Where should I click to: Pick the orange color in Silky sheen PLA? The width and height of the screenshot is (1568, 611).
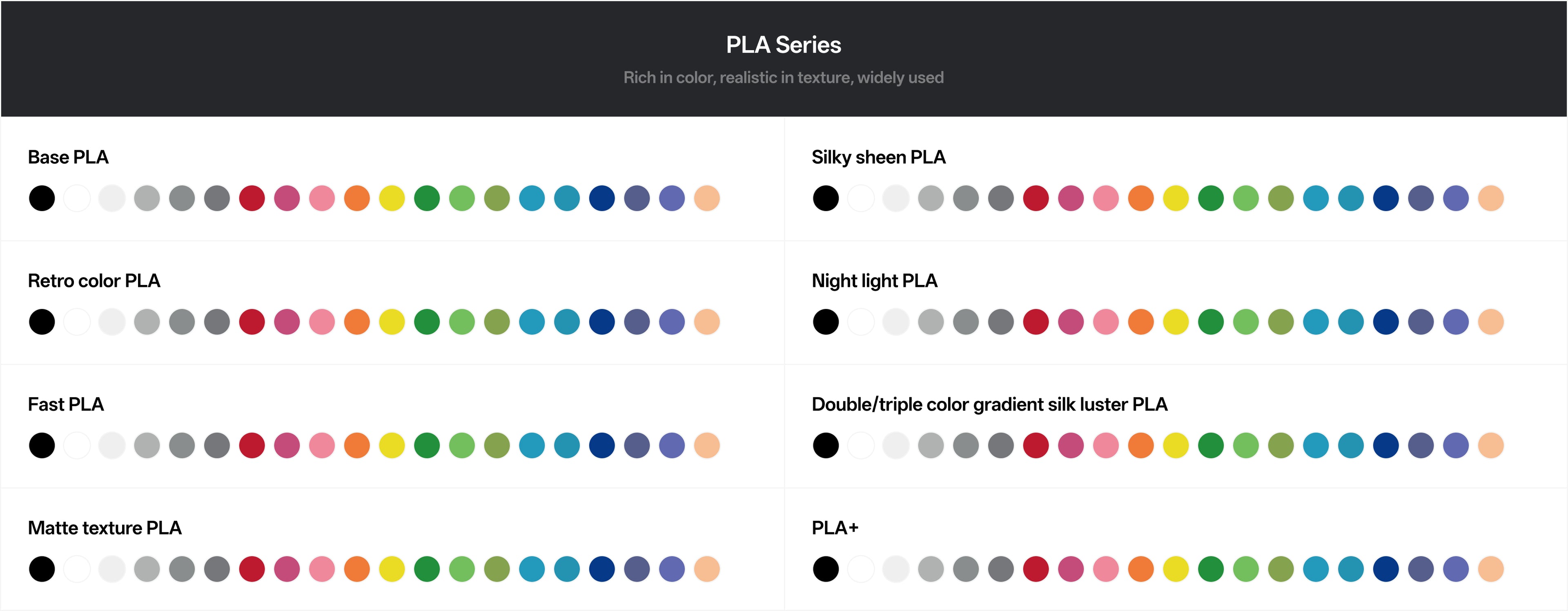pyautogui.click(x=1141, y=198)
